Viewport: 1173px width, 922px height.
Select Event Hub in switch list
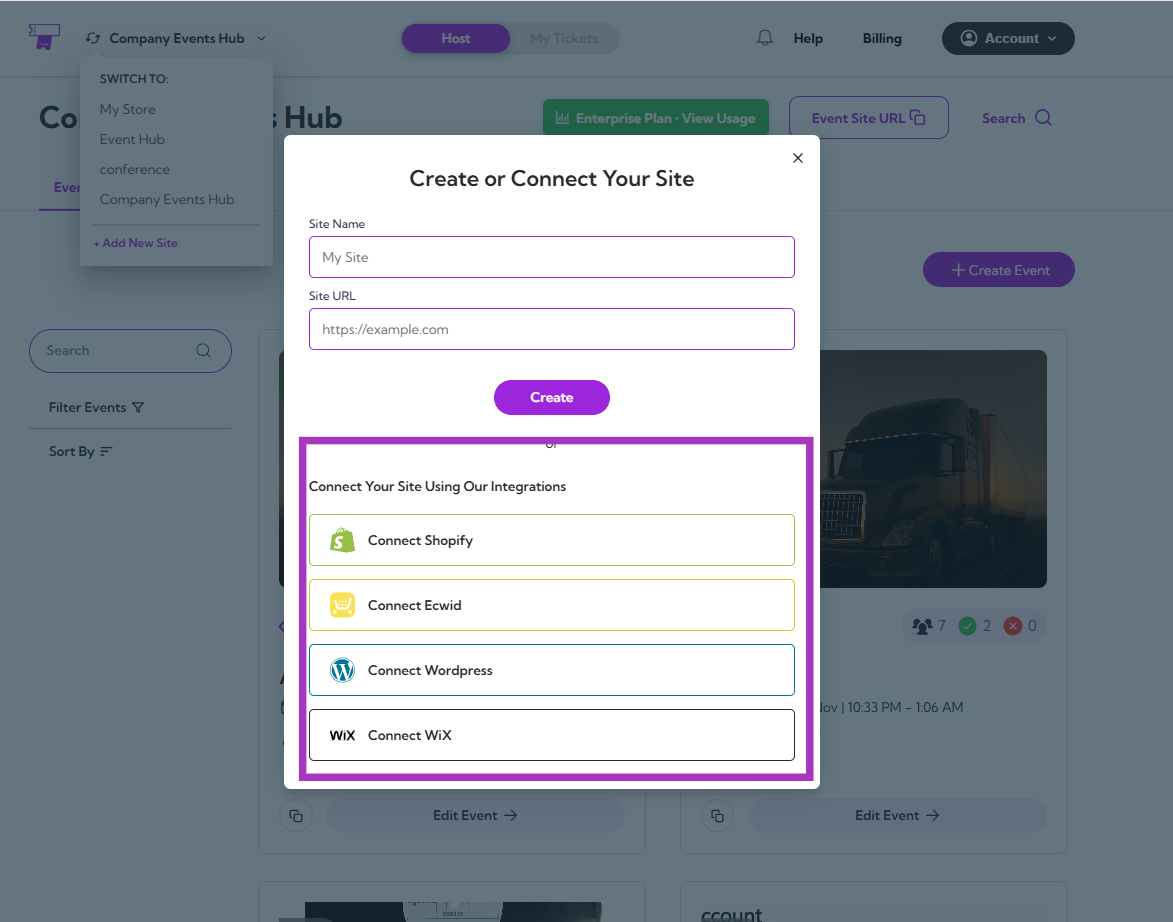(132, 139)
